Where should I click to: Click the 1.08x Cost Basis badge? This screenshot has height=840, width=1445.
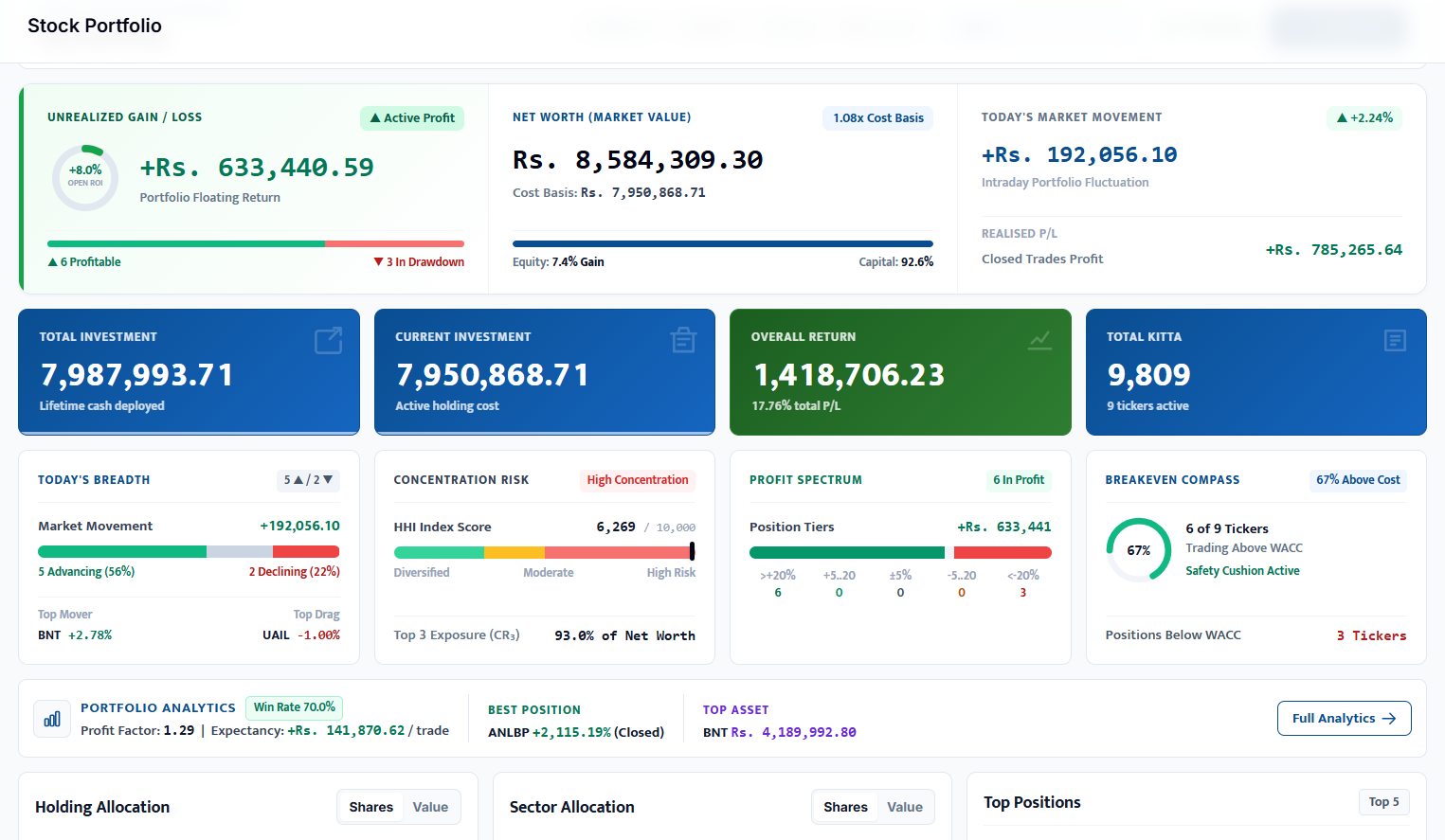point(878,118)
